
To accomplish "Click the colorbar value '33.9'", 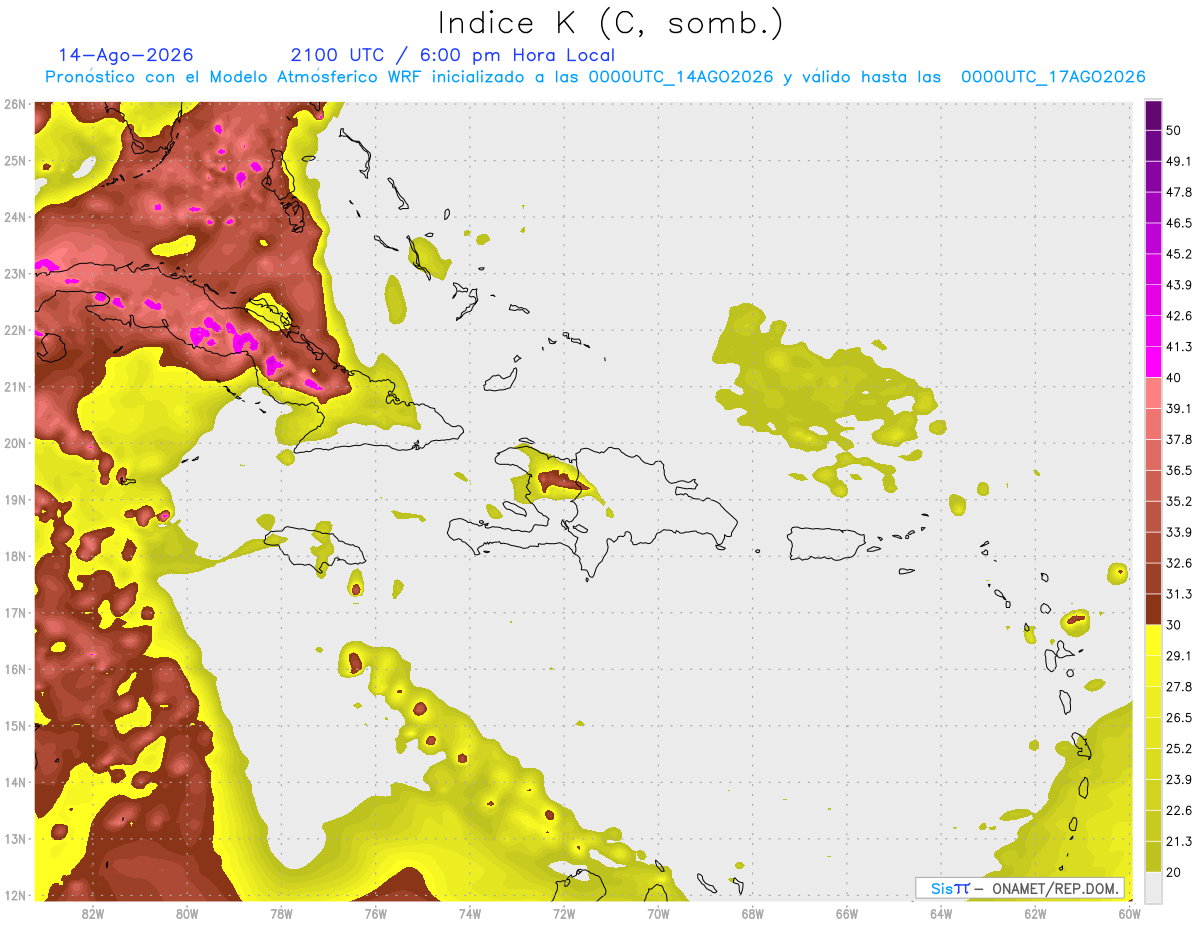I will (1179, 532).
